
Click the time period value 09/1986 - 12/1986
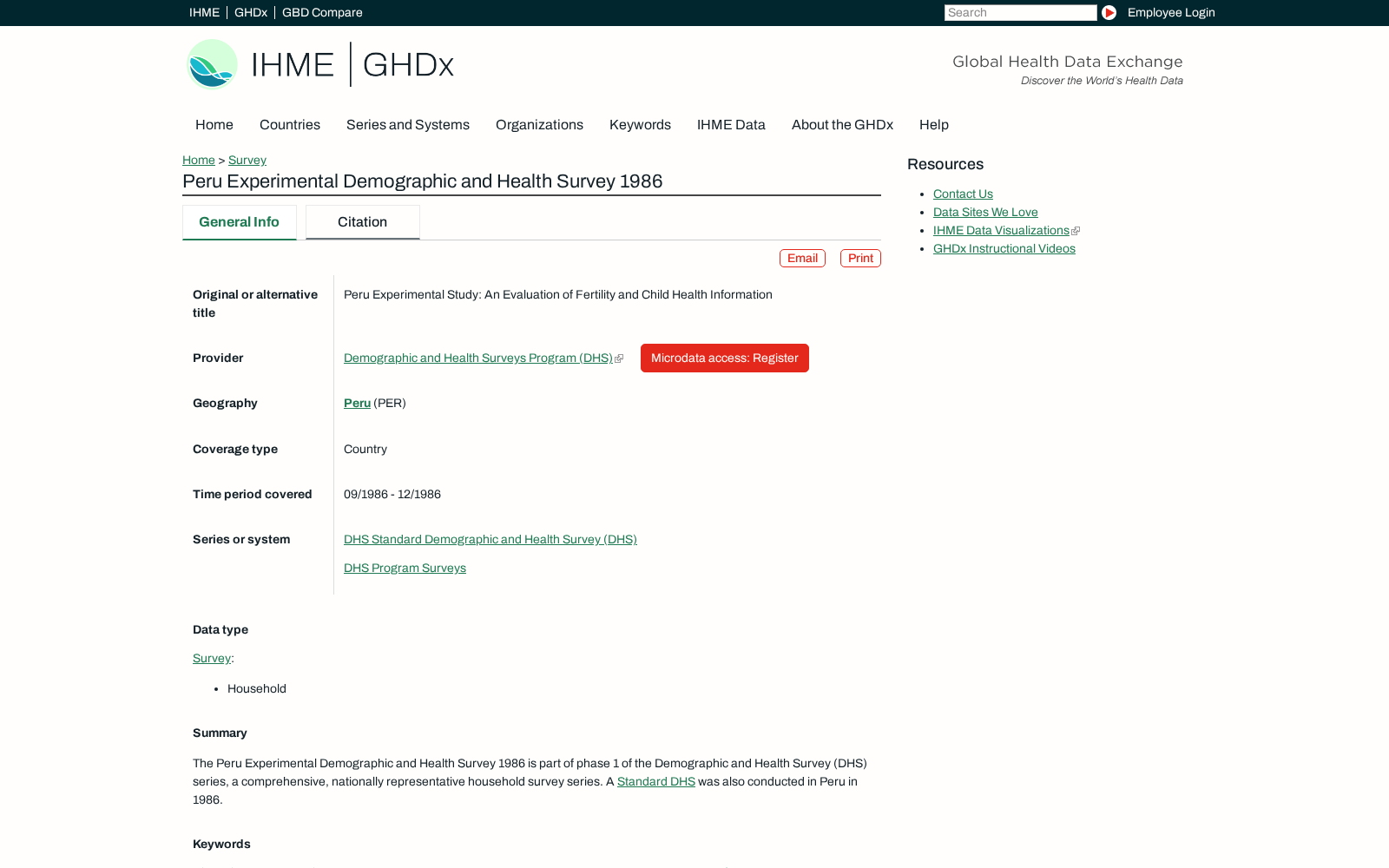pyautogui.click(x=392, y=494)
